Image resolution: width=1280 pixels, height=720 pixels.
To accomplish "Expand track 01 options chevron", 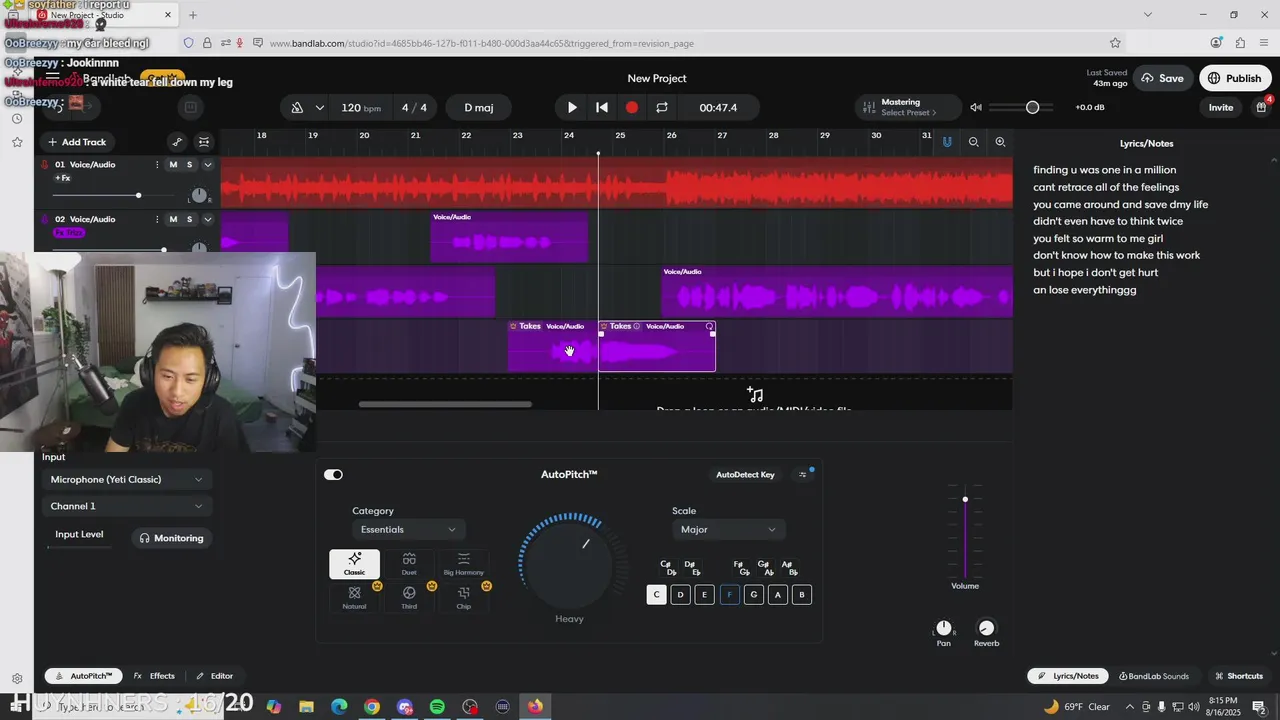I will [x=208, y=165].
